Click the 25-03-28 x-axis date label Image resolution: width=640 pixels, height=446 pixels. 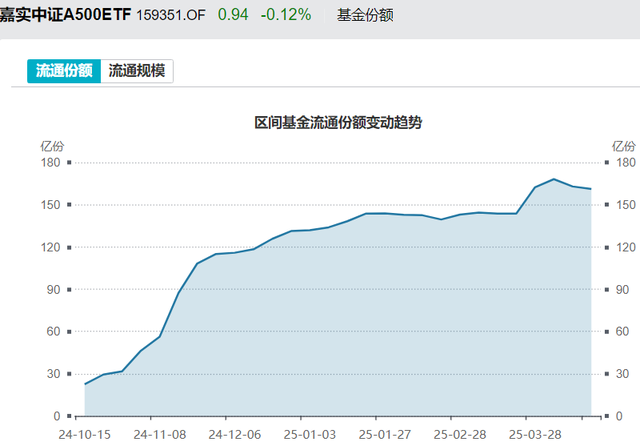point(535,435)
